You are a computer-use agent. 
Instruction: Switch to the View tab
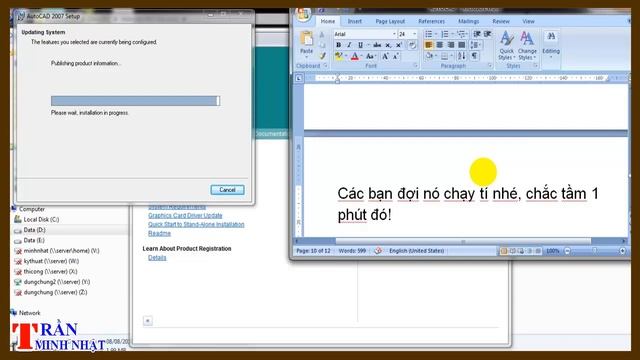(528, 21)
